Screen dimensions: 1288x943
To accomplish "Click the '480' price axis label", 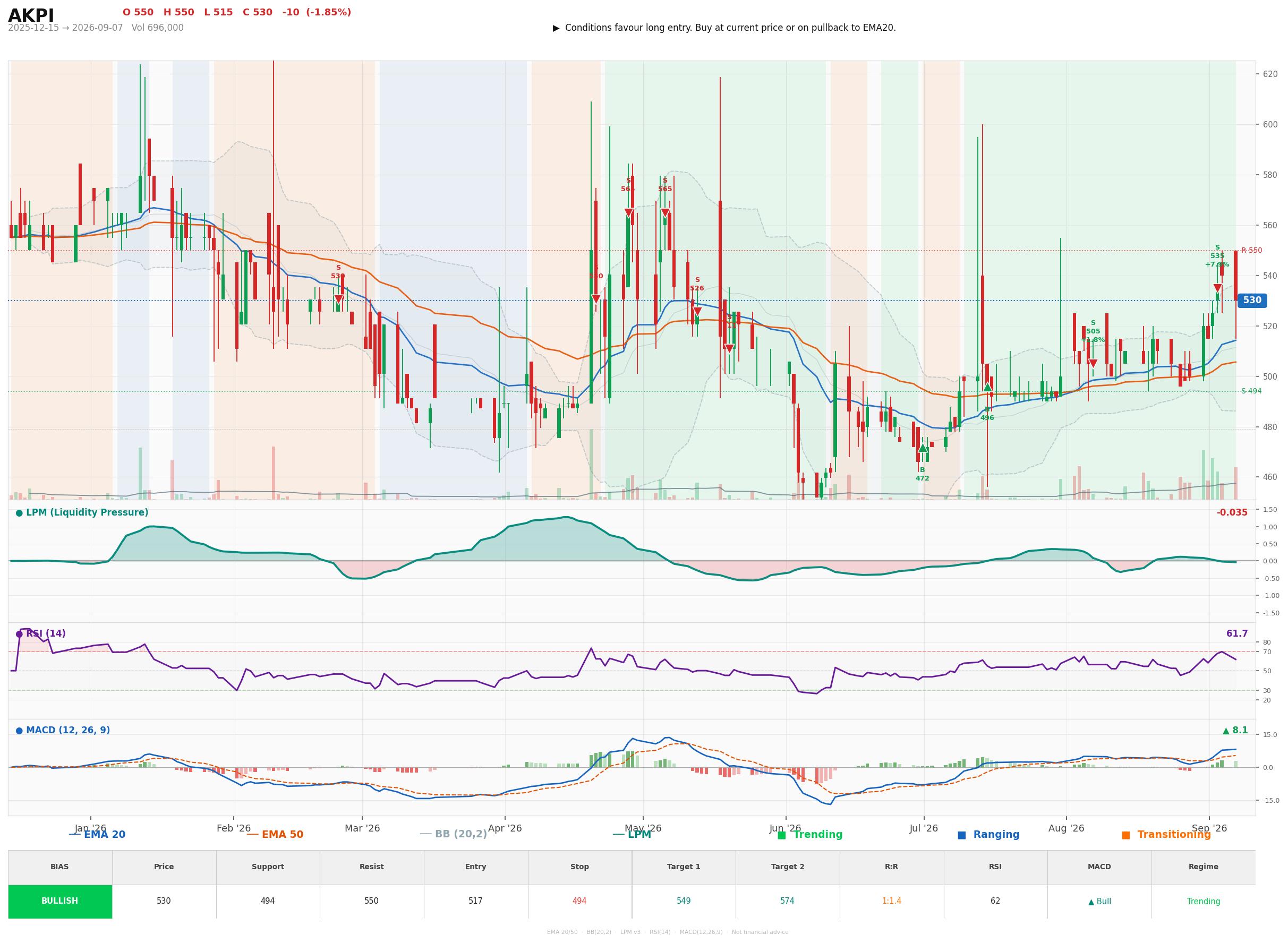I will click(x=1270, y=427).
